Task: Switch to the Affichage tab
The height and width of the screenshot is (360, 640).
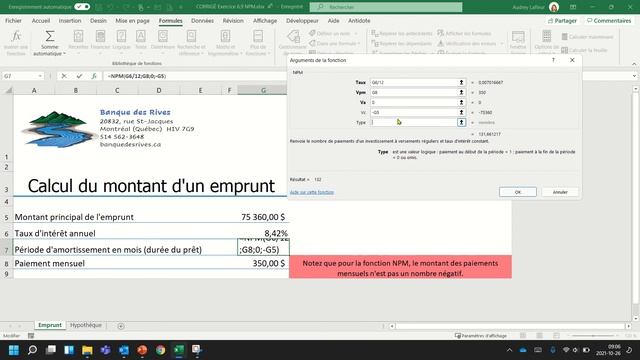Action: coord(265,20)
